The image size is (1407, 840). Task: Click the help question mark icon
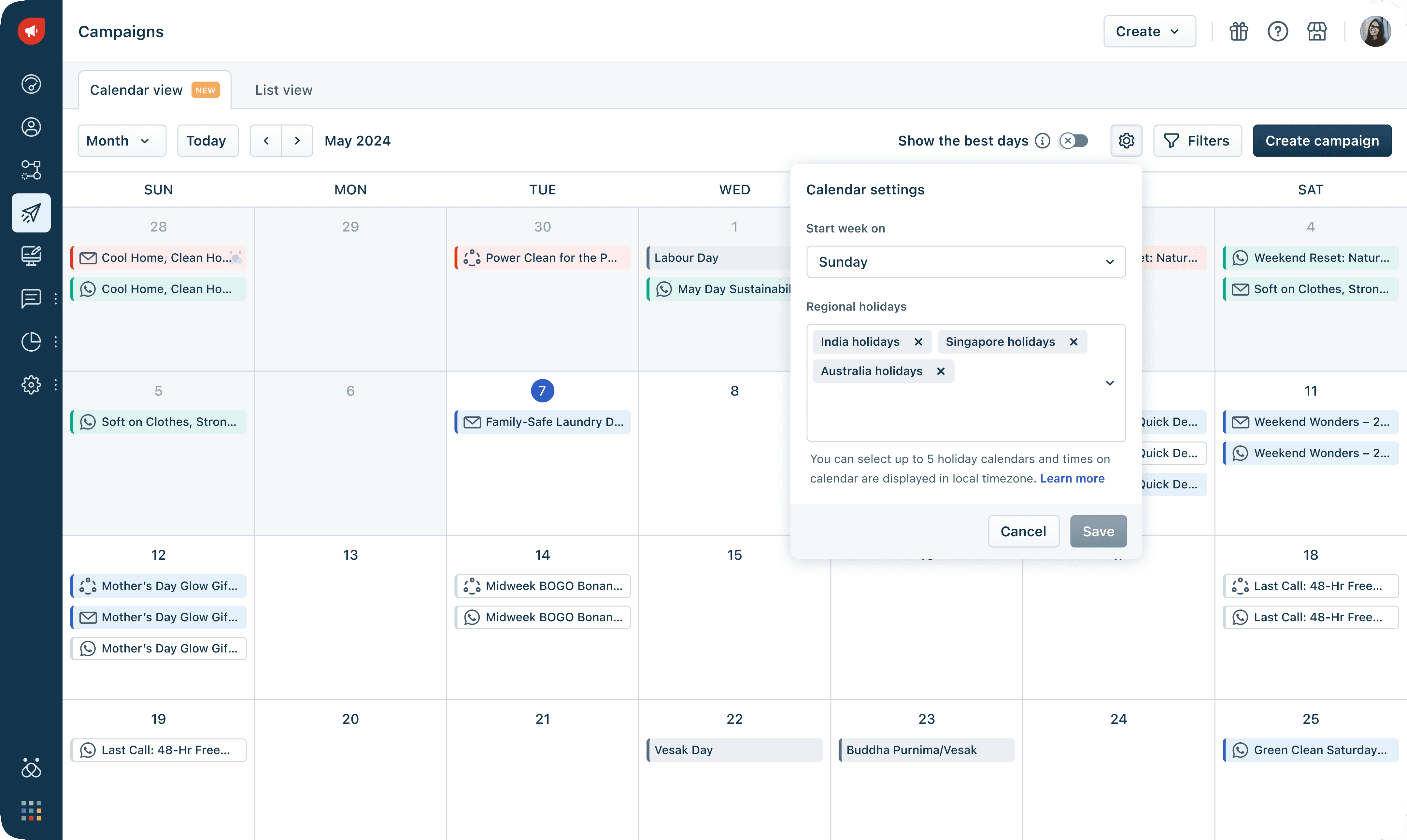tap(1277, 32)
